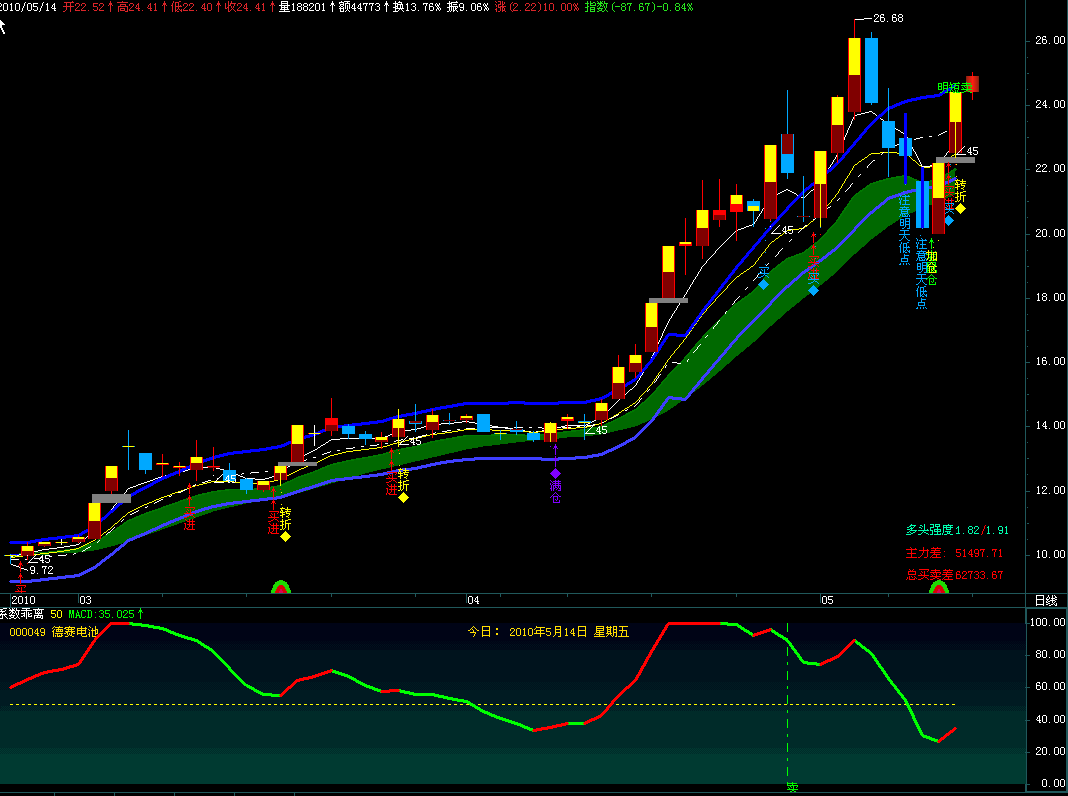1068x796 pixels.
Task: Click the green 卖 marker below indicator panel
Action: pos(792,787)
